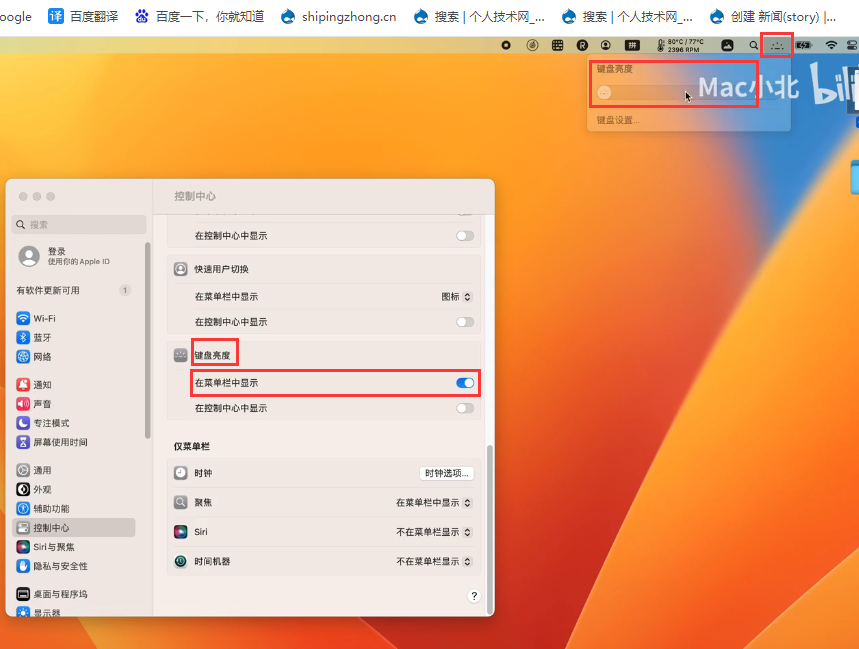Click the Siri icon in 仅菜单栏 list
Viewport: 859px width, 649px height.
click(x=180, y=532)
